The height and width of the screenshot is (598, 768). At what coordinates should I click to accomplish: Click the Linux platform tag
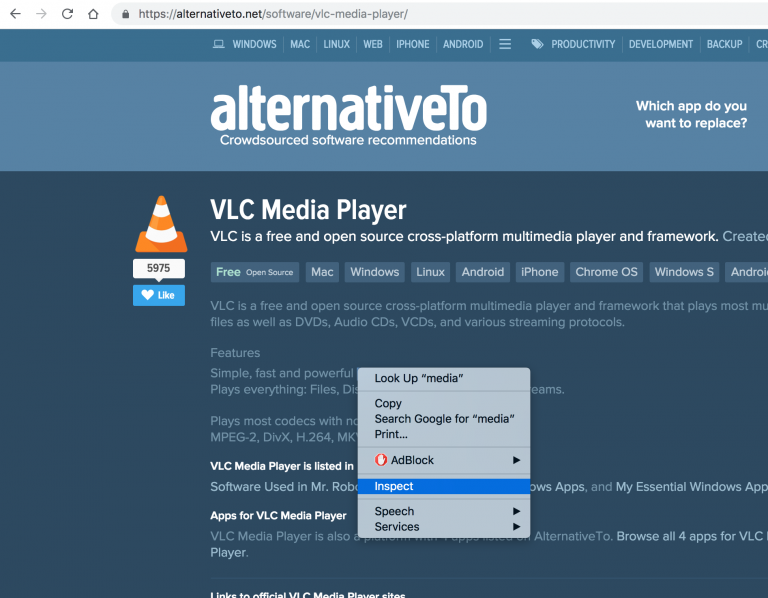pyautogui.click(x=431, y=272)
